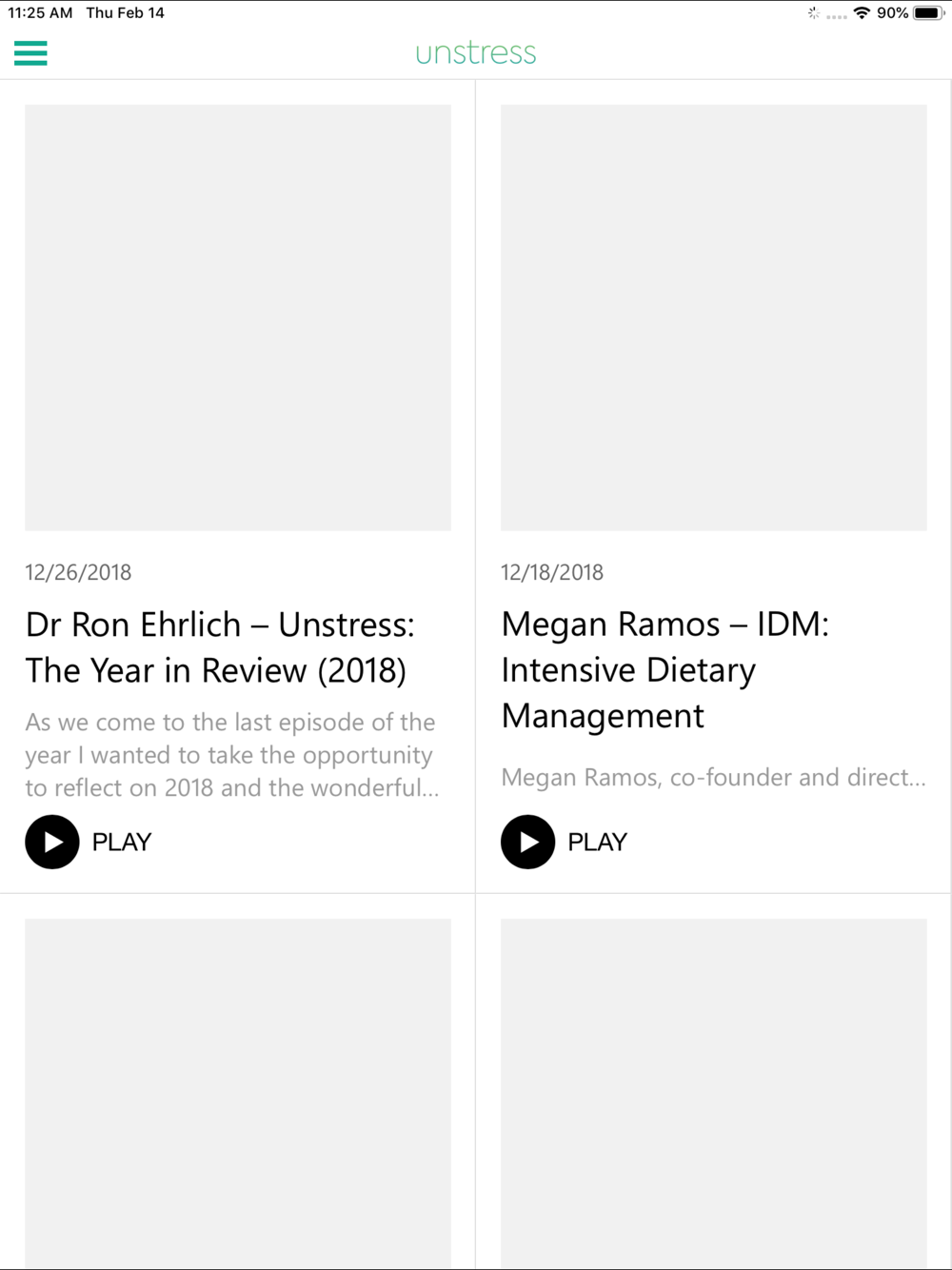
Task: Tap PLAY label under Megan Ramos episode
Action: (598, 843)
